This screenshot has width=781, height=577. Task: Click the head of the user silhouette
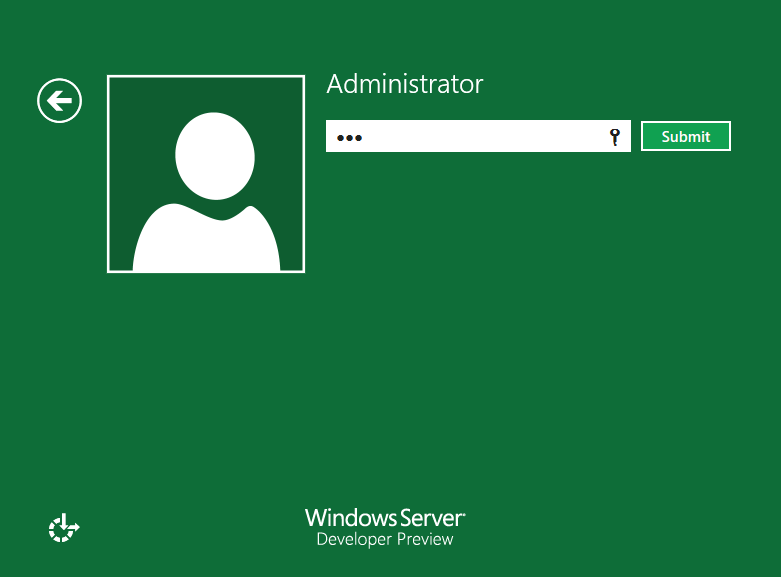point(214,155)
